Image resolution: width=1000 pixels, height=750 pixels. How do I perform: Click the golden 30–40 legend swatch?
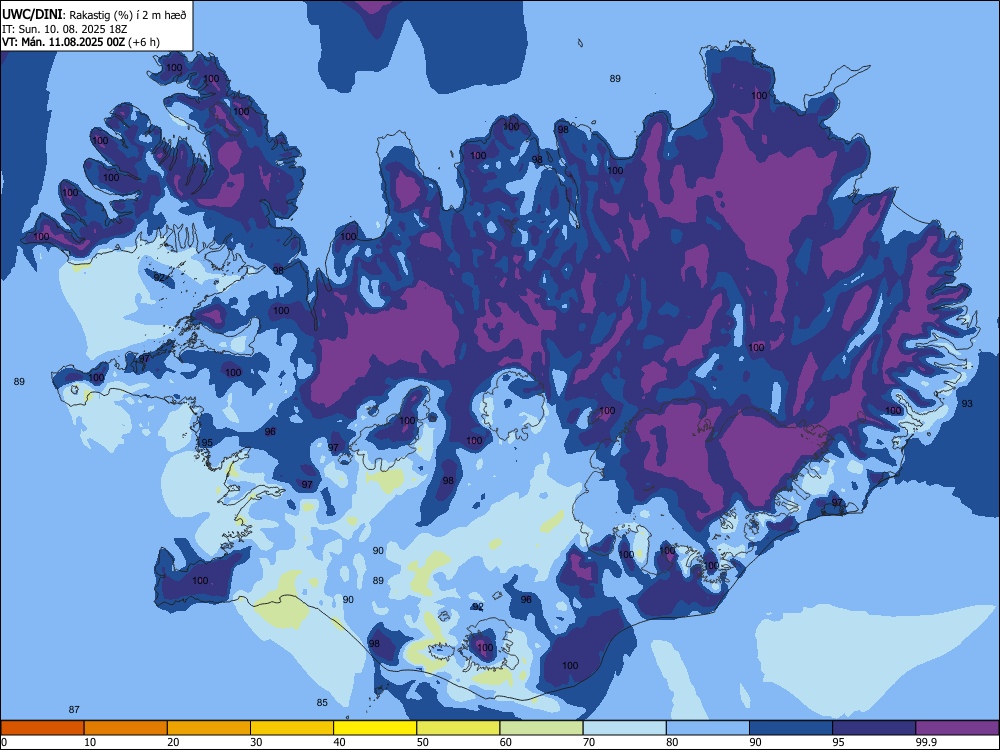pyautogui.click(x=292, y=728)
